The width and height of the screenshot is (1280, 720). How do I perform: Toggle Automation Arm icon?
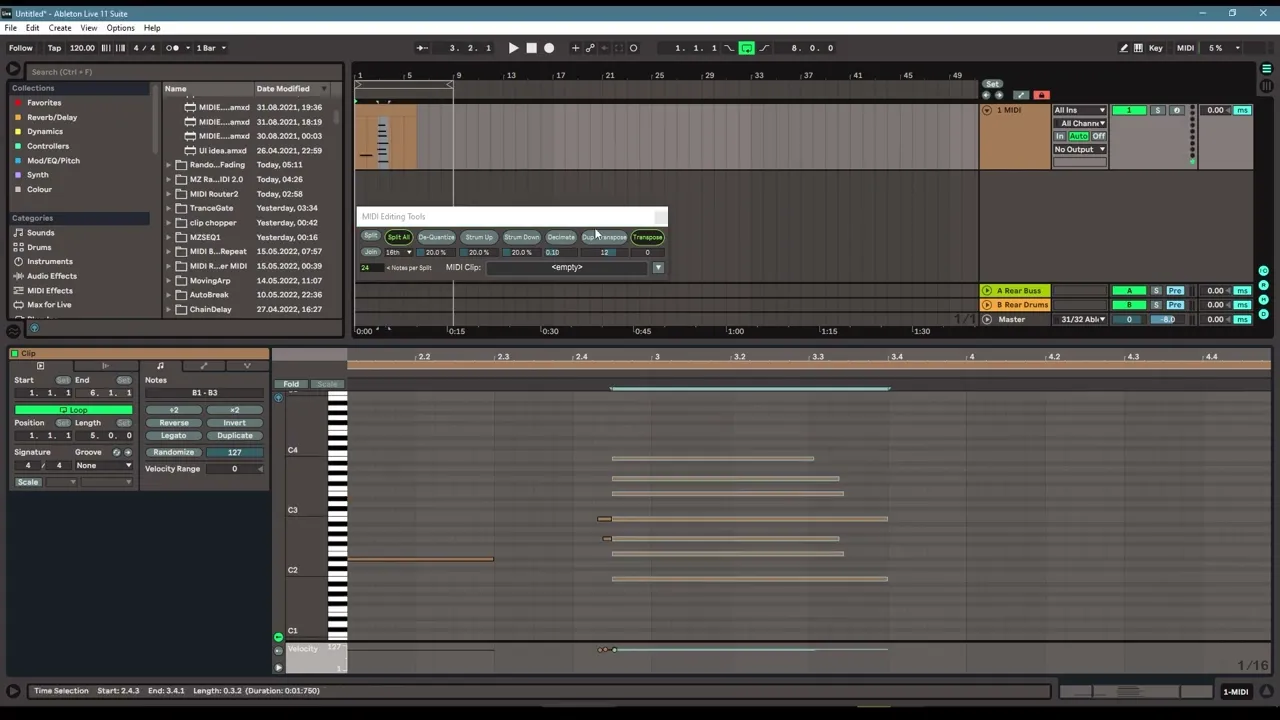point(590,48)
